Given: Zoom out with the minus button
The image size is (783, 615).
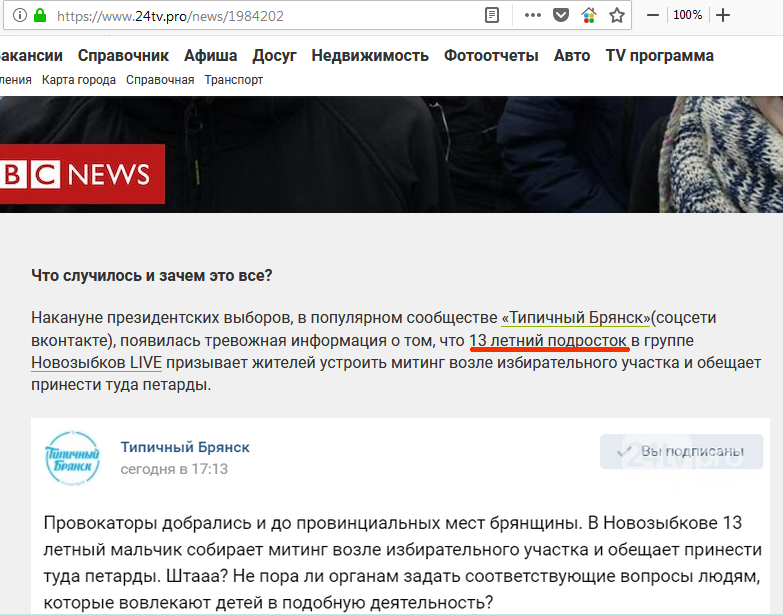Looking at the screenshot, I should click(653, 15).
